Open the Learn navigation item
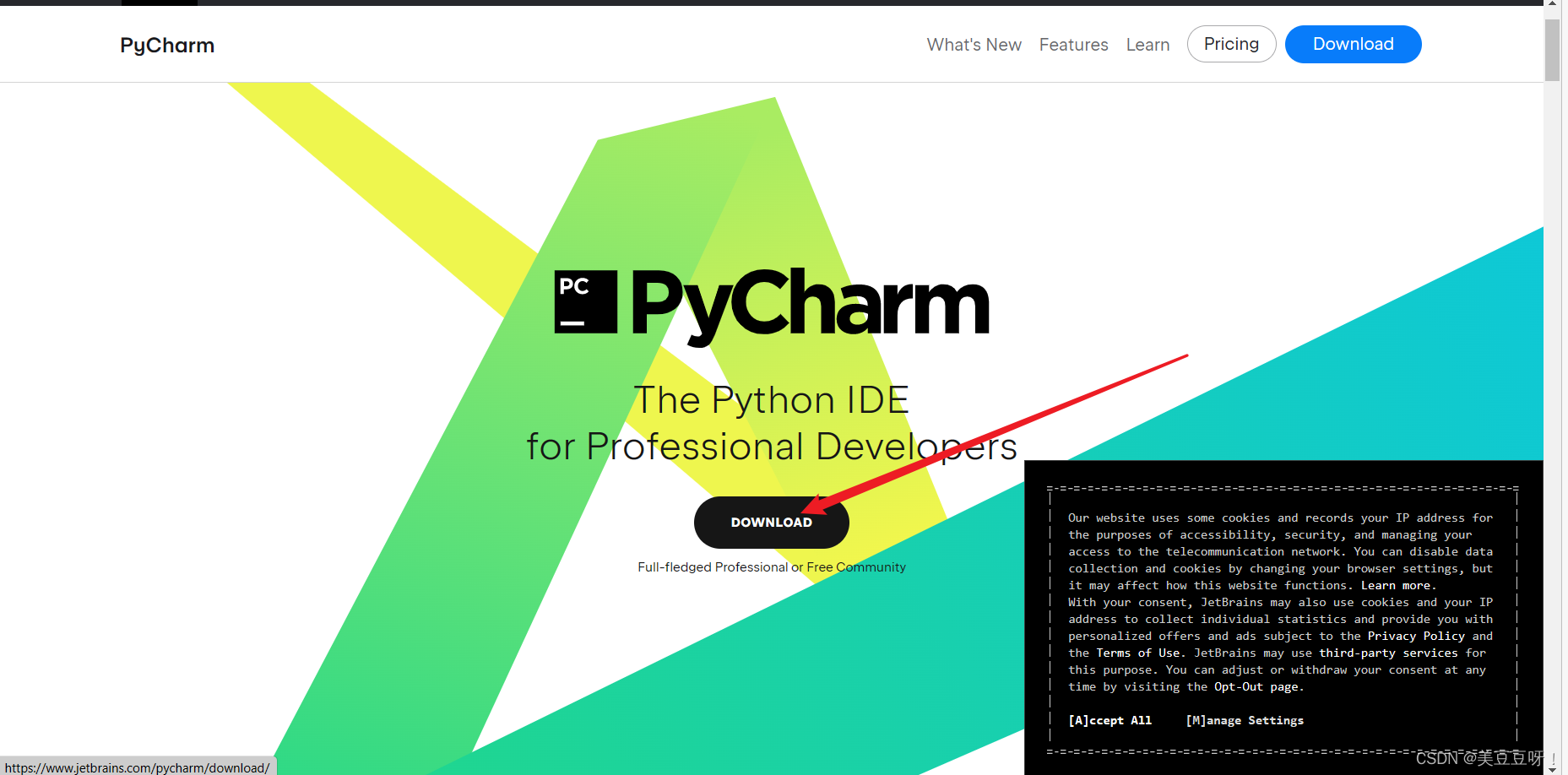Image resolution: width=1568 pixels, height=775 pixels. click(x=1148, y=45)
